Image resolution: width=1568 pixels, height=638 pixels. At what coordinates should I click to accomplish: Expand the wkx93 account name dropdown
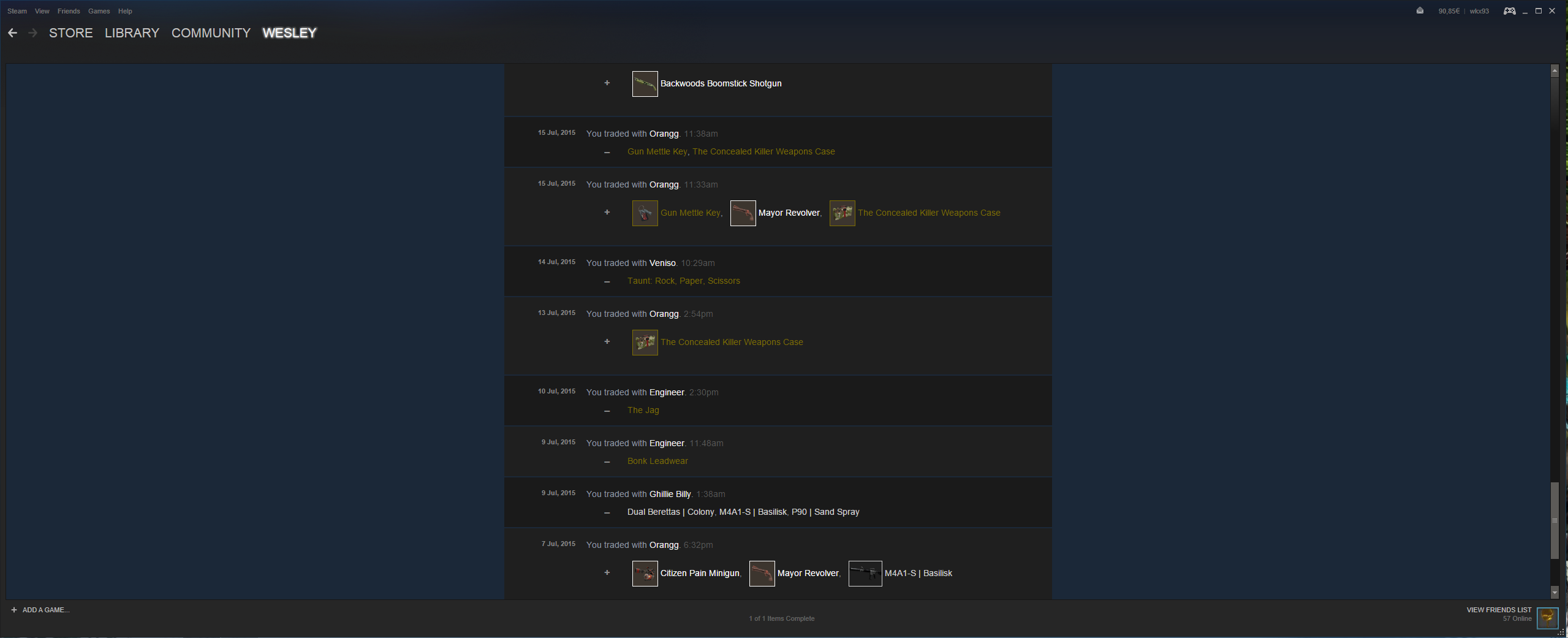coord(1479,11)
